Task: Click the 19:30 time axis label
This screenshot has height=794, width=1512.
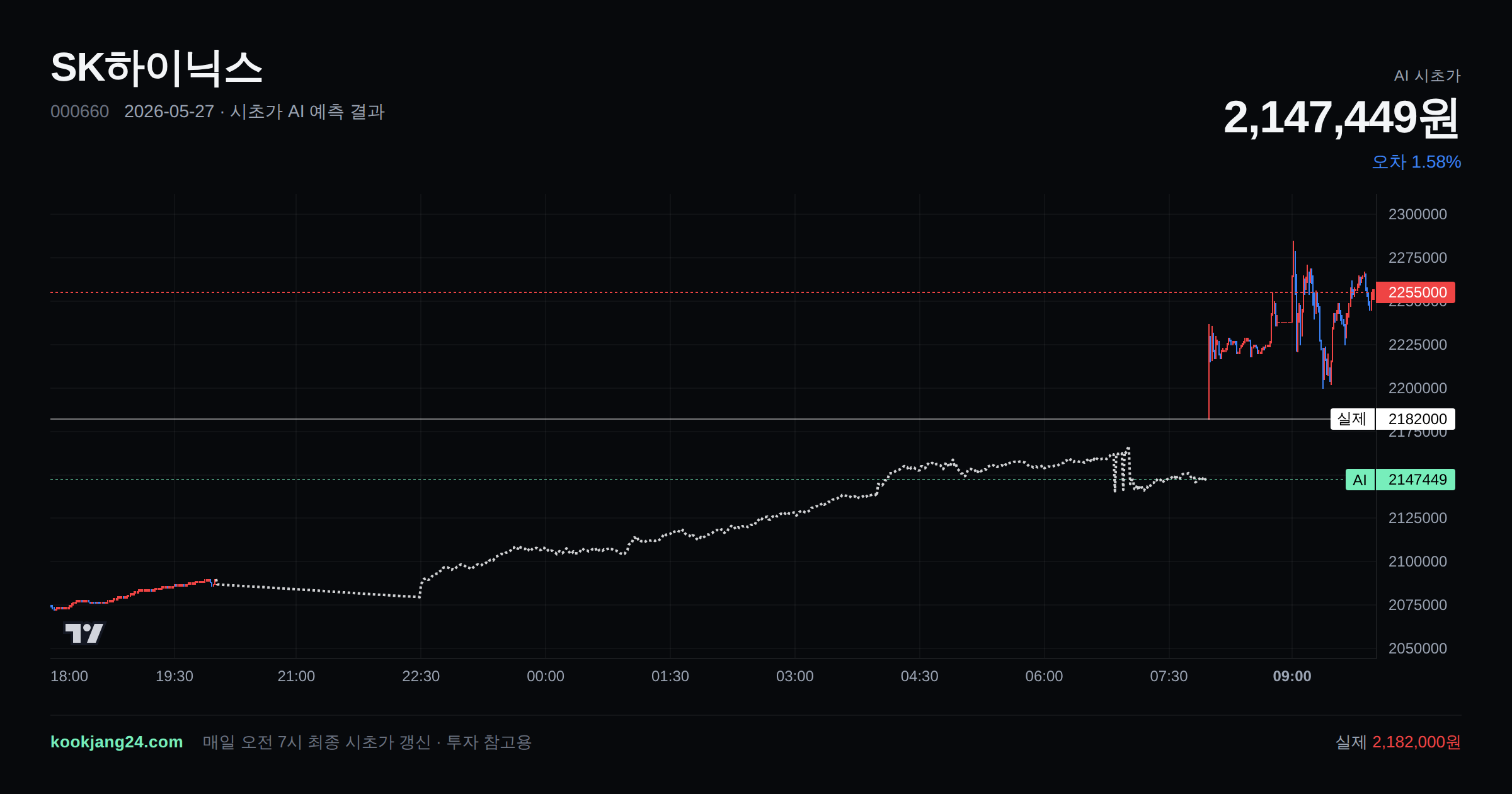Action: 175,676
